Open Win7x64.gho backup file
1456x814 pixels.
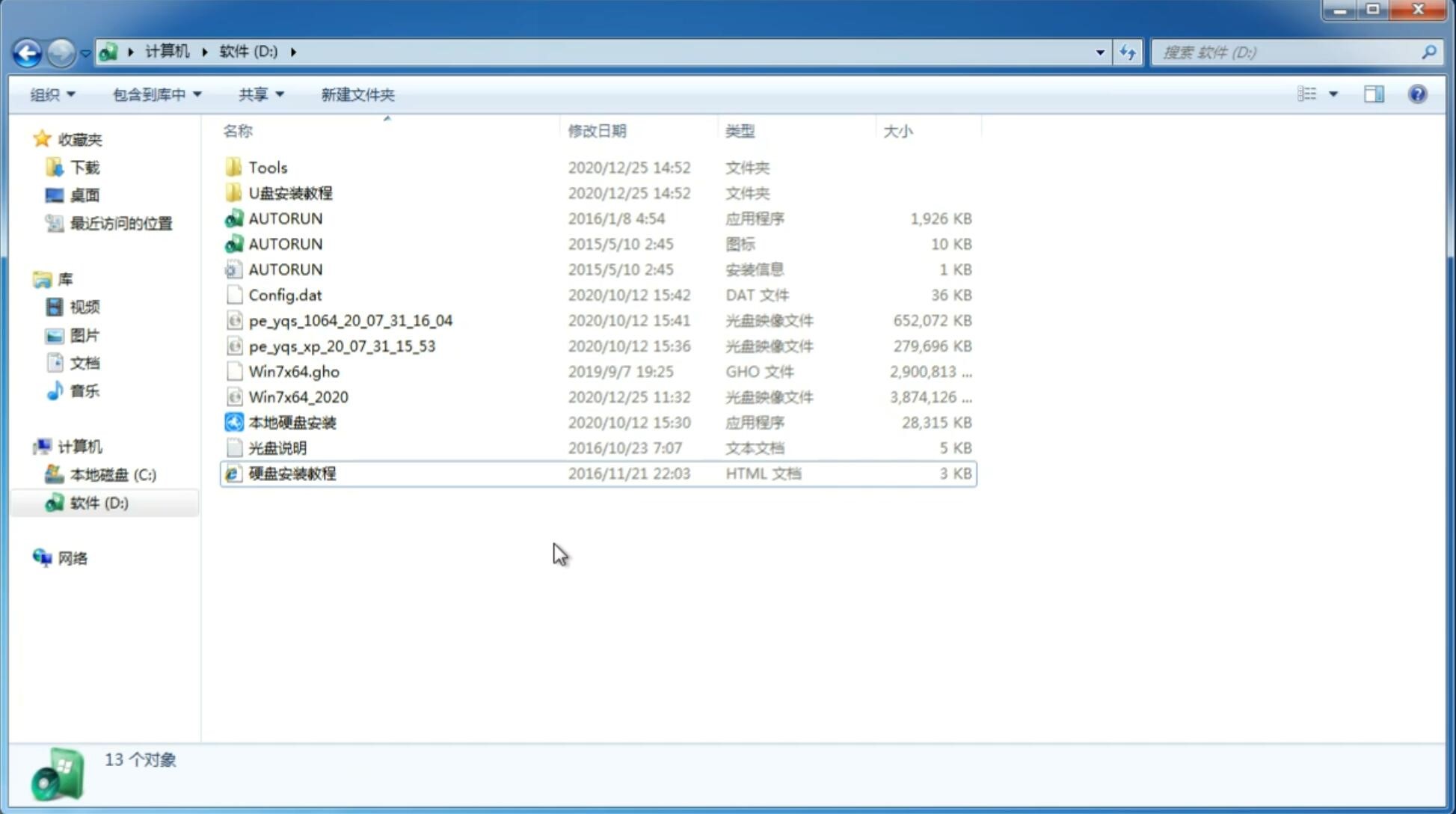click(x=293, y=371)
